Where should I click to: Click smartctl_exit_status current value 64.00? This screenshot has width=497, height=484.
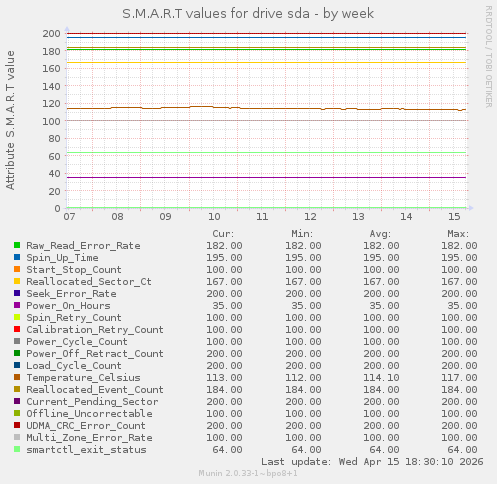click(228, 450)
